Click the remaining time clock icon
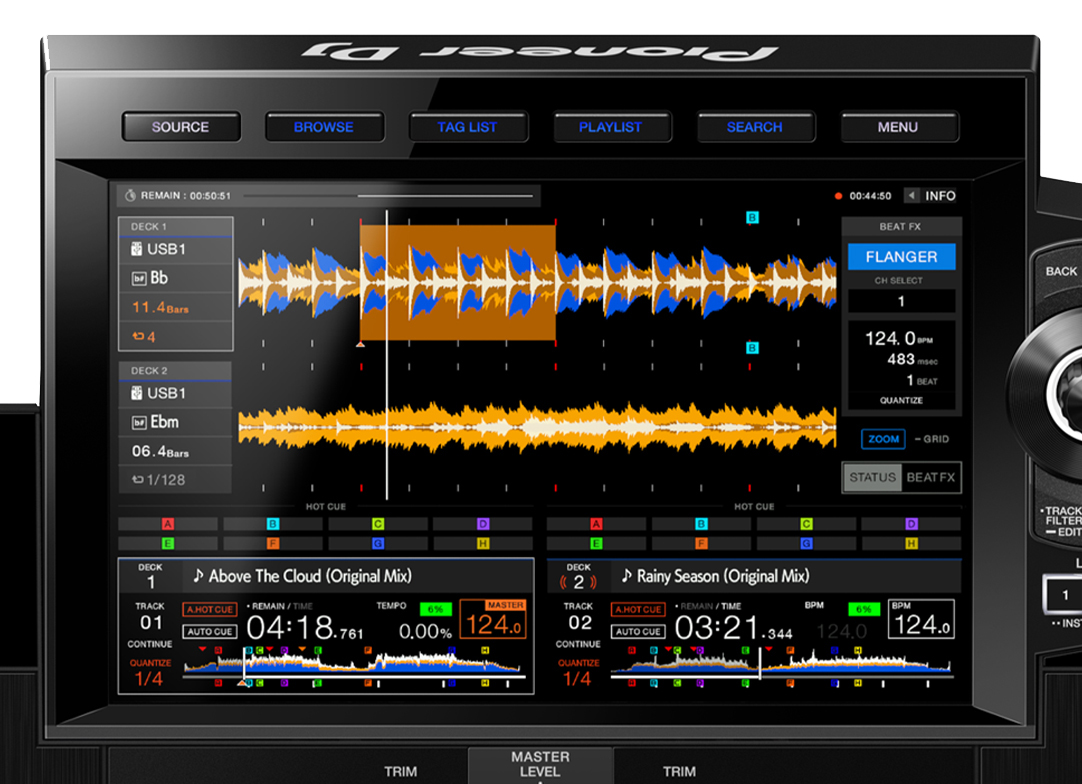1082x784 pixels. tap(130, 196)
